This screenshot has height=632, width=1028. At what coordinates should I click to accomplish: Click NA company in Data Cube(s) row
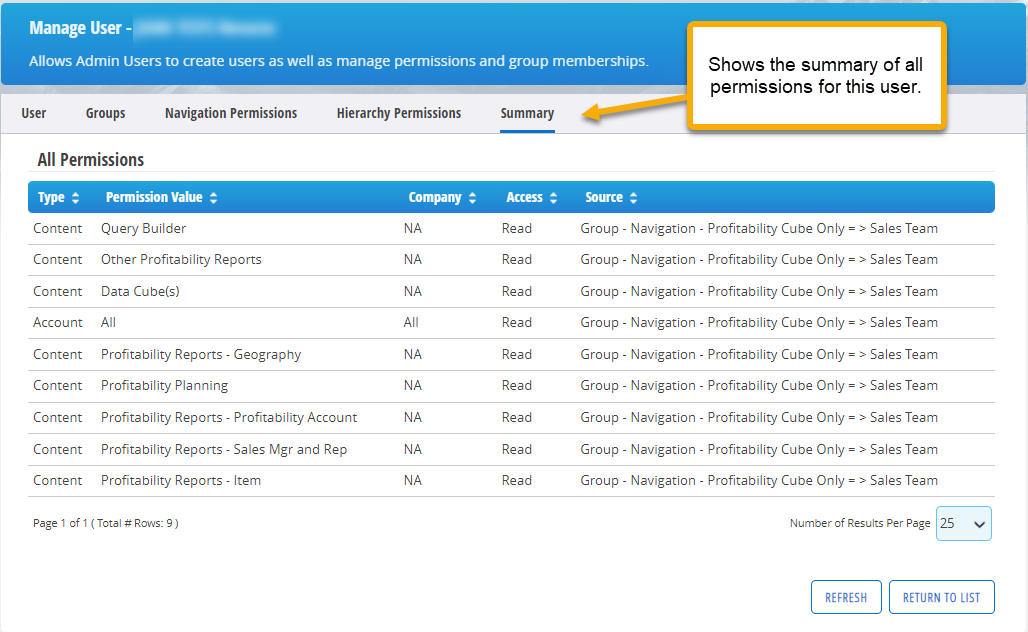click(412, 291)
